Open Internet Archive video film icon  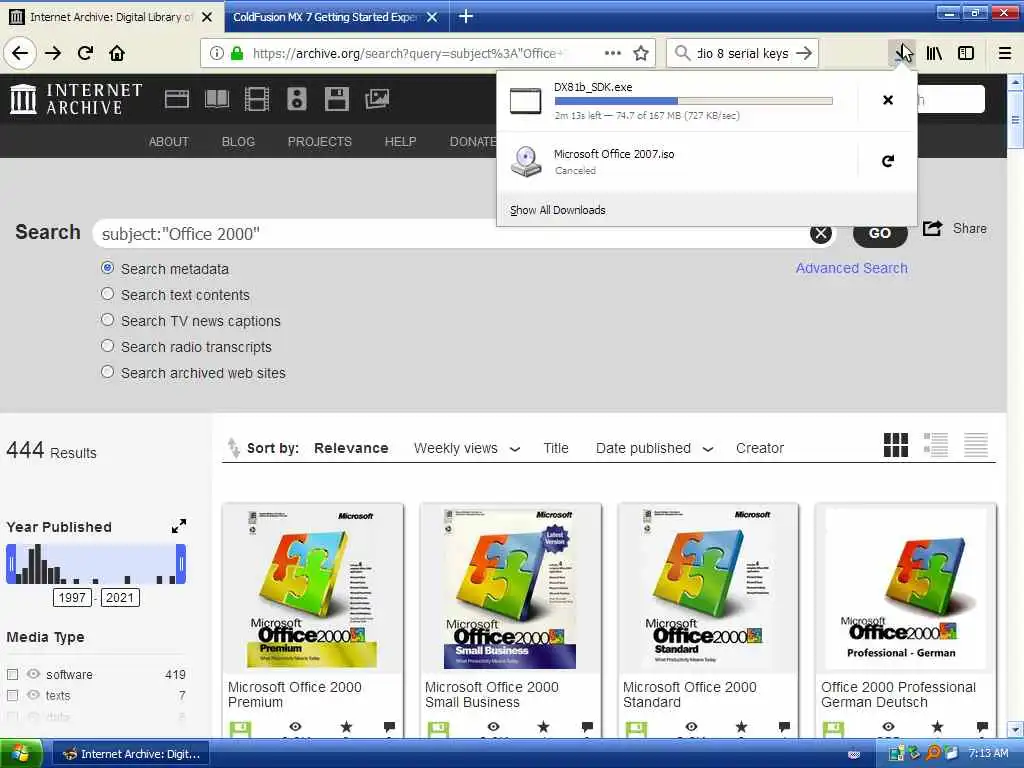[257, 99]
